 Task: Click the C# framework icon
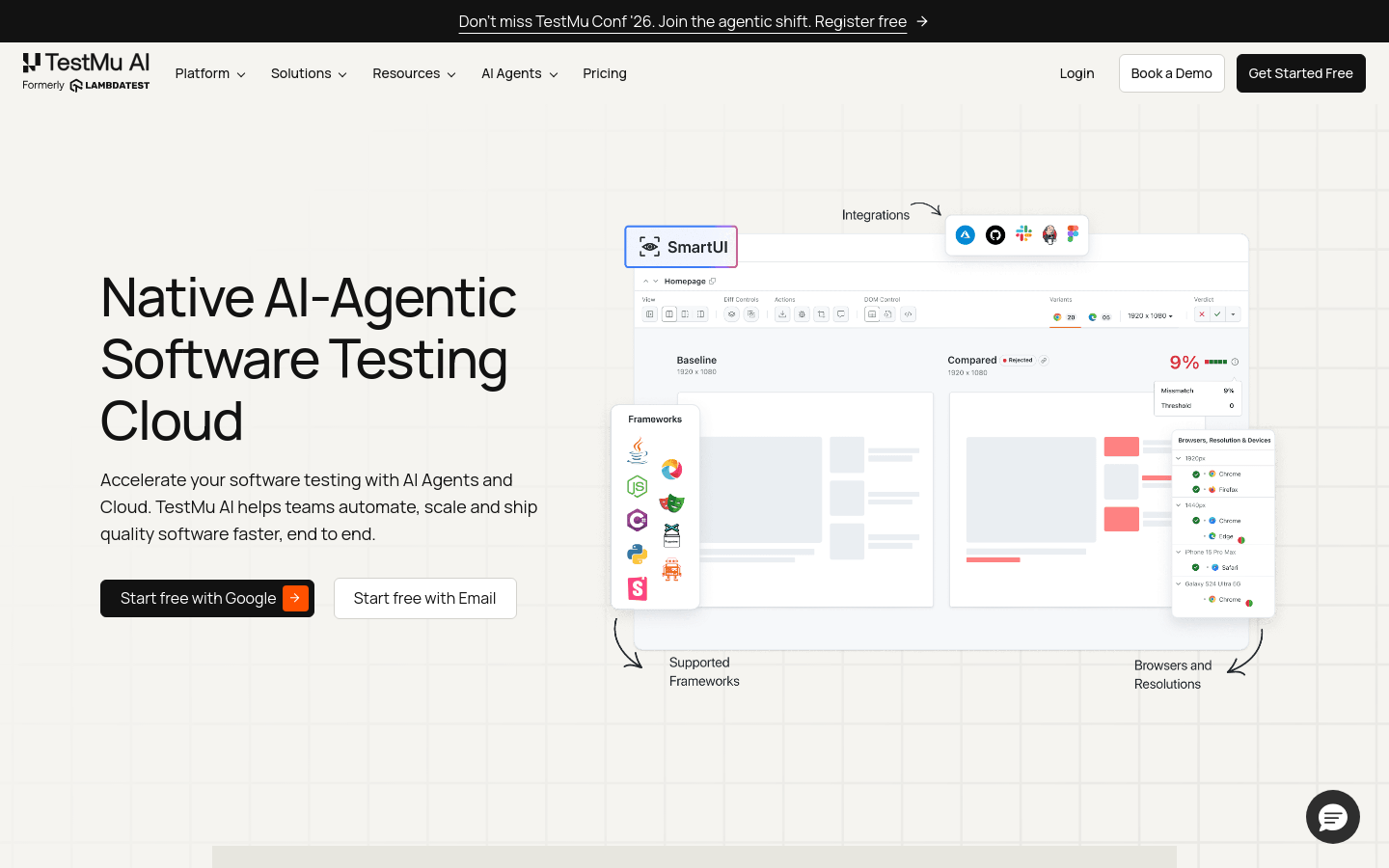pyautogui.click(x=637, y=521)
